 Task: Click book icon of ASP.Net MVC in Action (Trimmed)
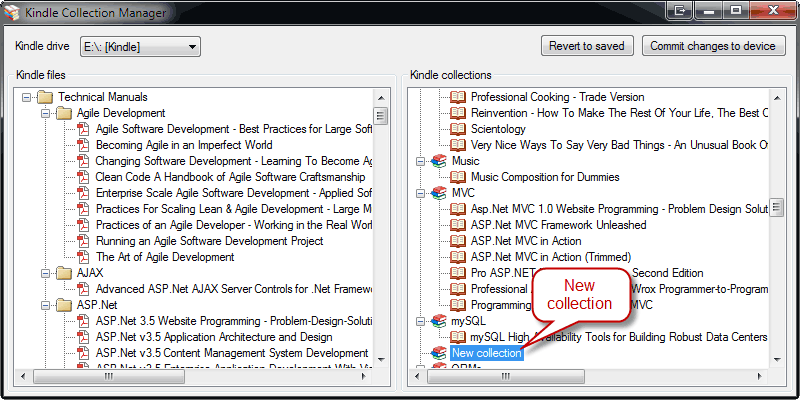[458, 257]
